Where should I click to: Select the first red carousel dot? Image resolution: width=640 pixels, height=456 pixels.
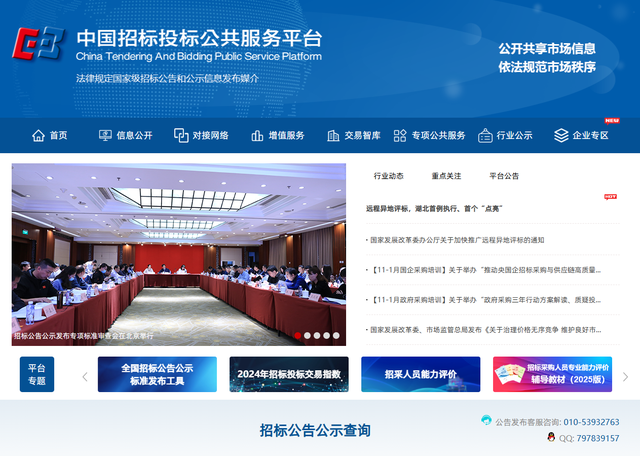[x=298, y=336]
